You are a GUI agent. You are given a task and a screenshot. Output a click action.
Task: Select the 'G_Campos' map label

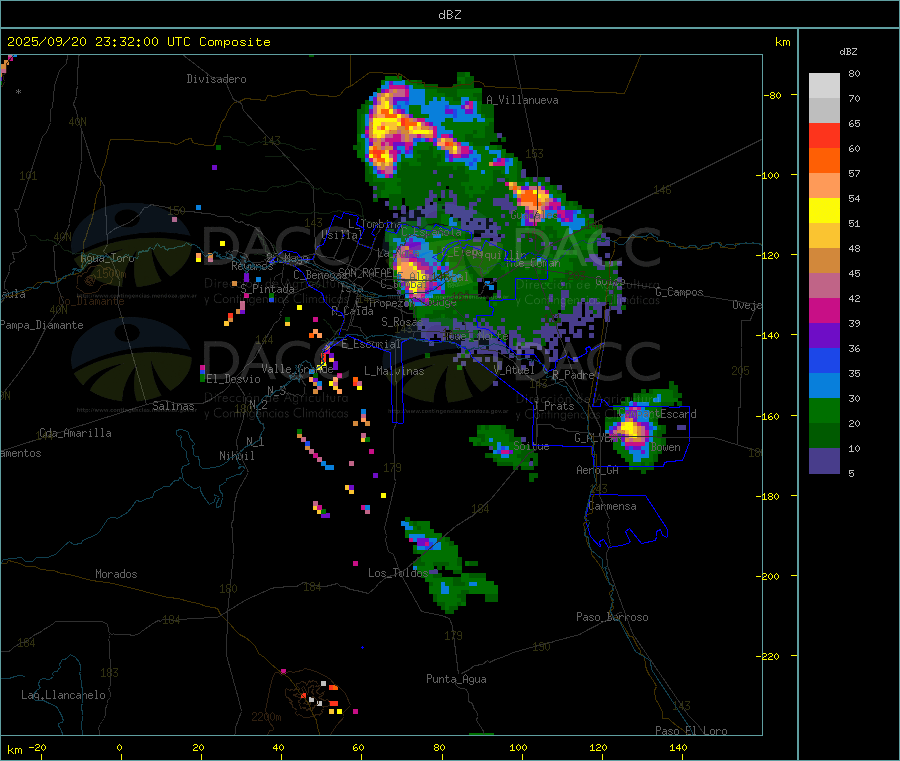680,292
